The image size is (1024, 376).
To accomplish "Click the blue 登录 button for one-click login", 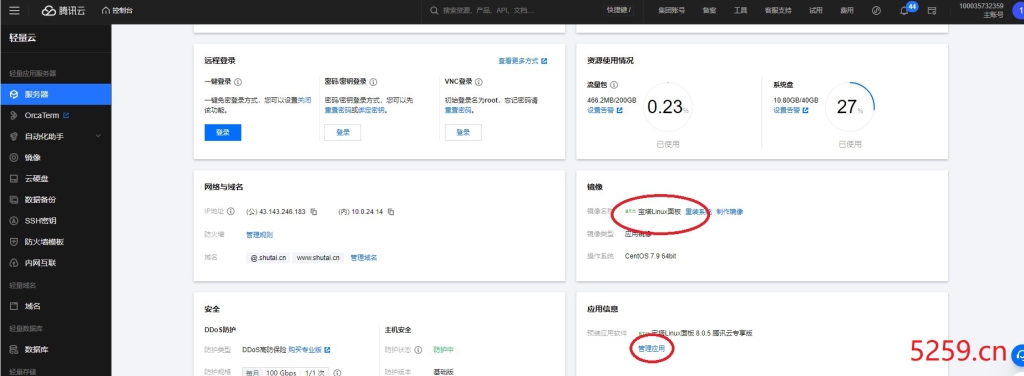I will (x=223, y=133).
